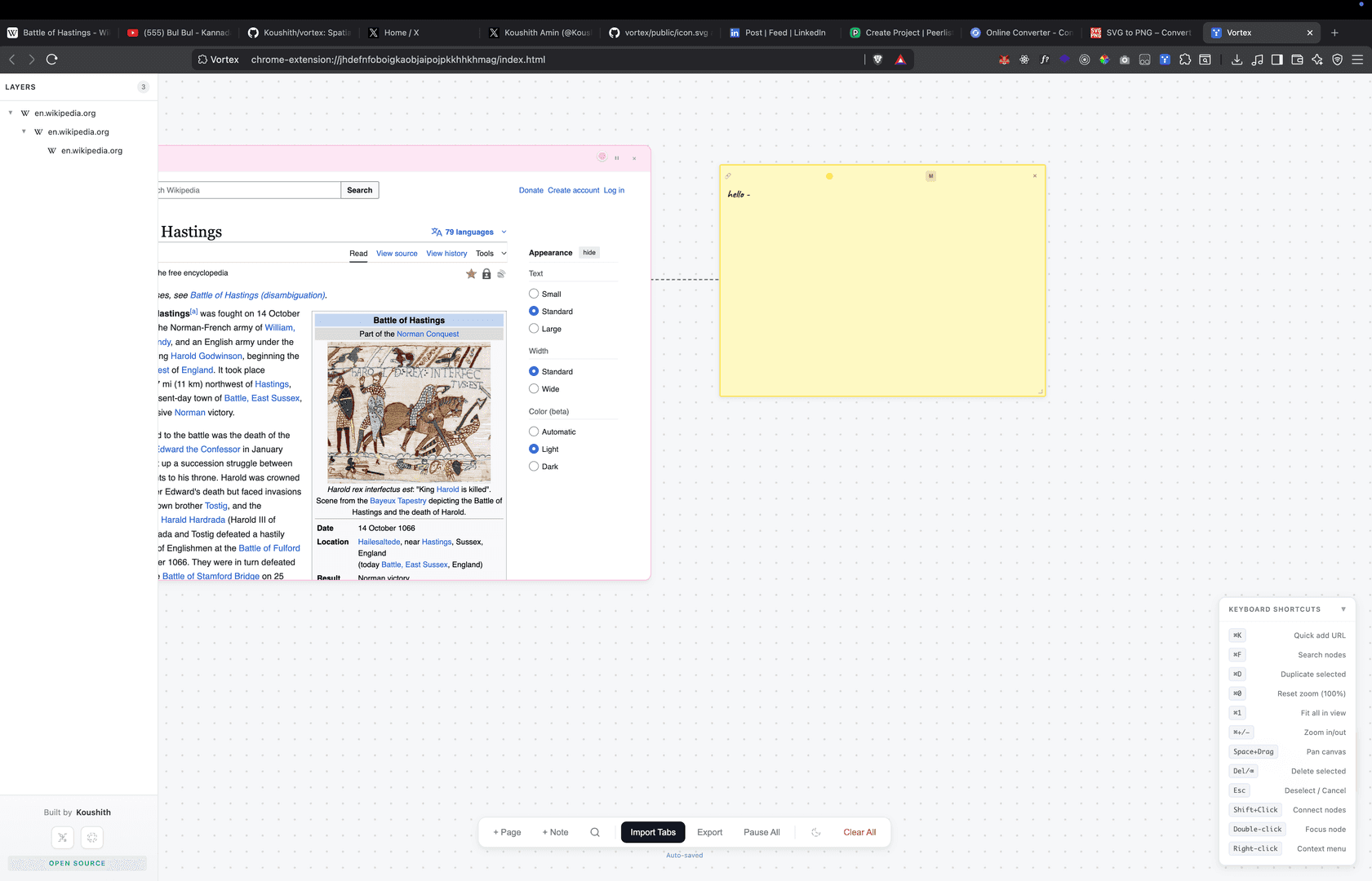
Task: Open Koushith's X profile icon in the sidebar footer
Action: coord(63,838)
